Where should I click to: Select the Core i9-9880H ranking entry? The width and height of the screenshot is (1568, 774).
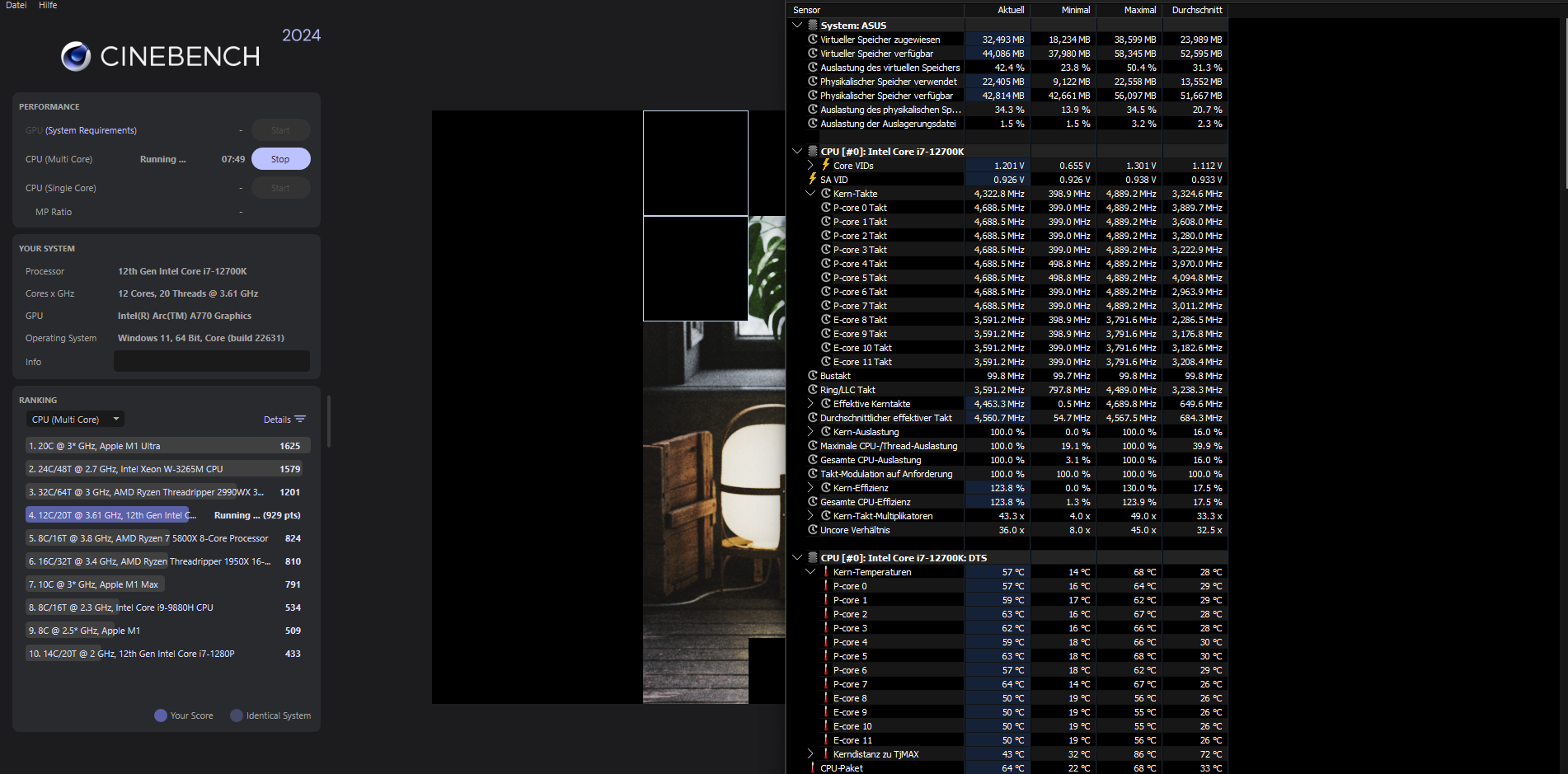(167, 607)
